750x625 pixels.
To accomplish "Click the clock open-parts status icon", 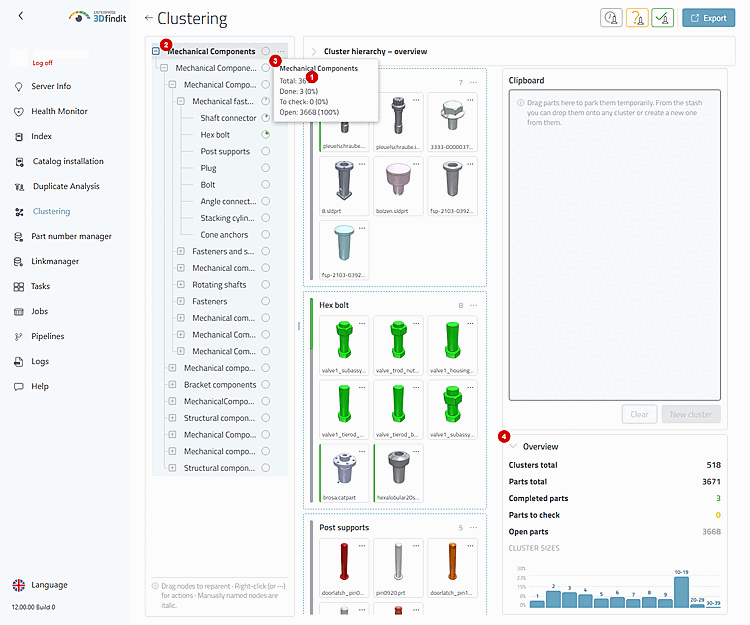I will point(611,18).
